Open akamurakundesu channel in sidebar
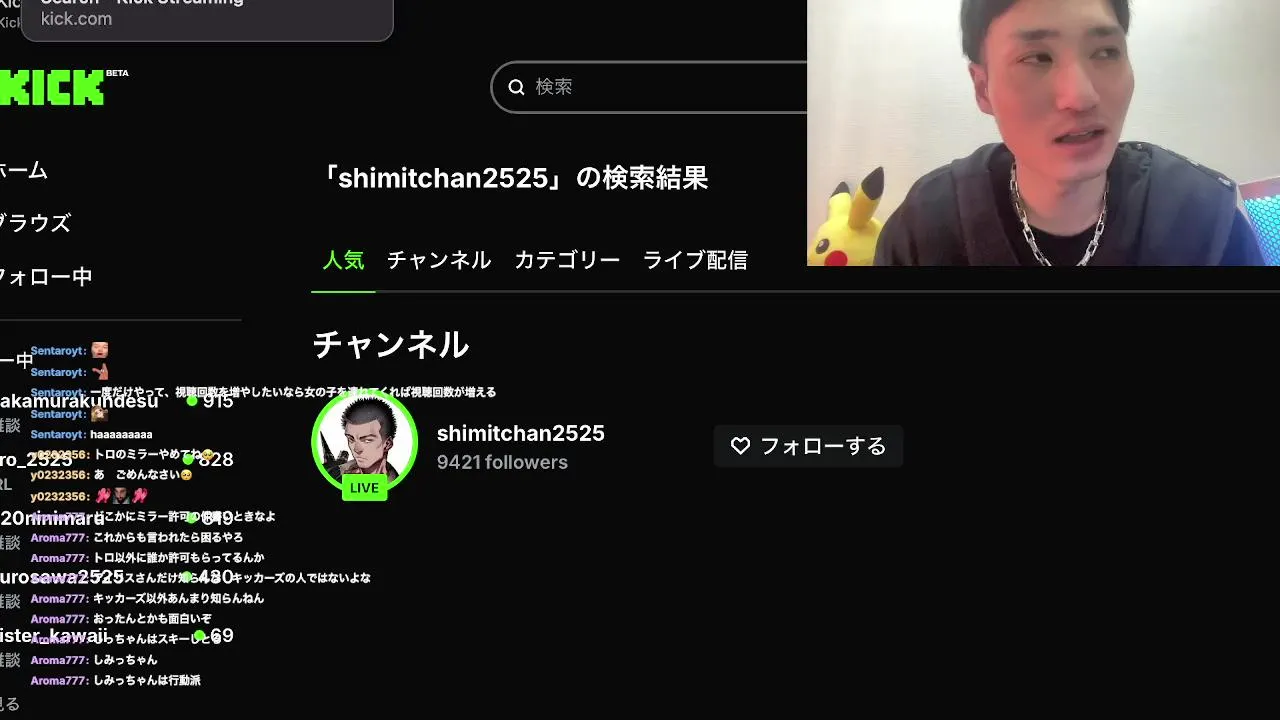The image size is (1280, 720). click(79, 401)
